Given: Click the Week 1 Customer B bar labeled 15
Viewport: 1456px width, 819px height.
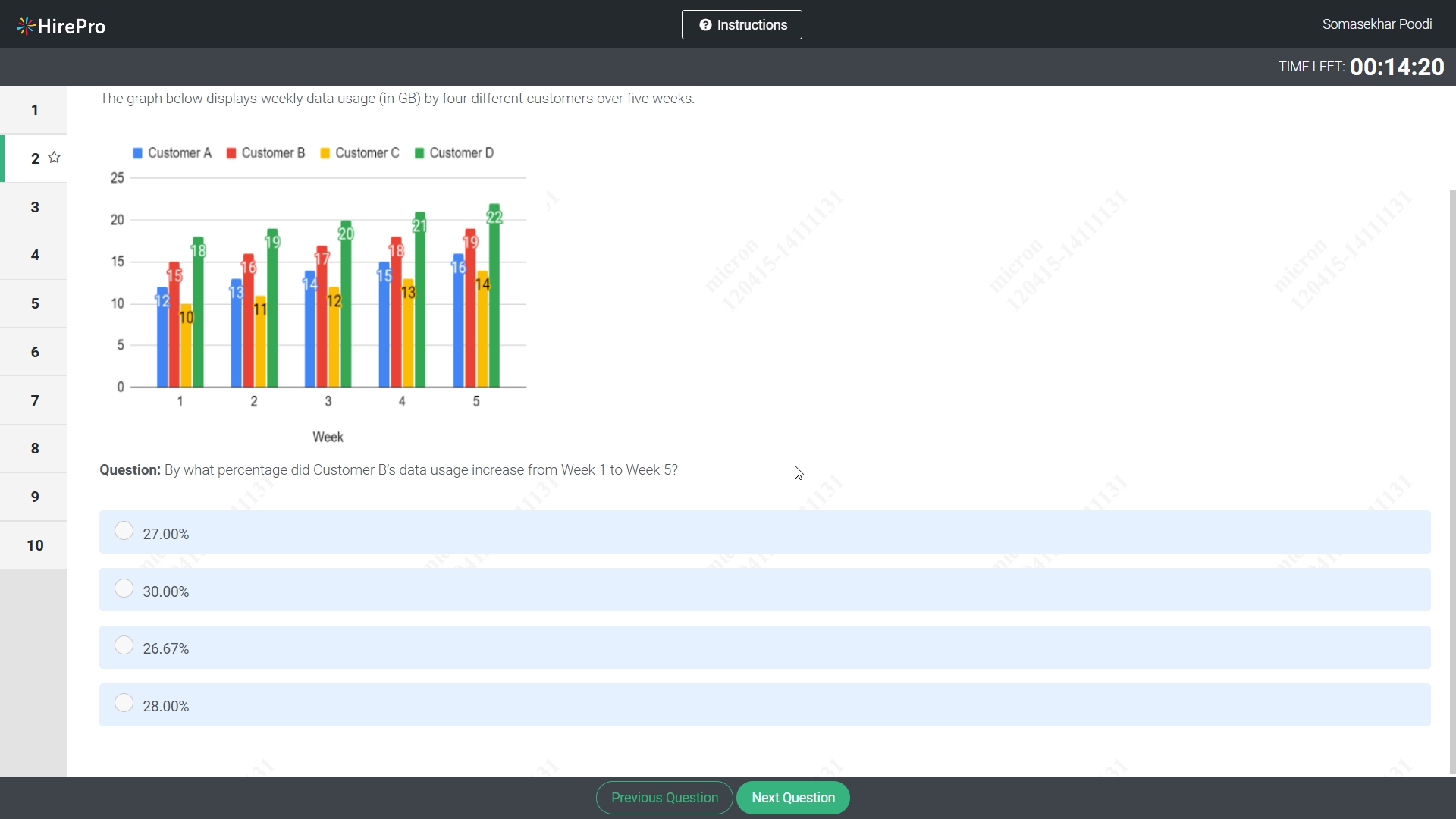Looking at the screenshot, I should tap(174, 325).
